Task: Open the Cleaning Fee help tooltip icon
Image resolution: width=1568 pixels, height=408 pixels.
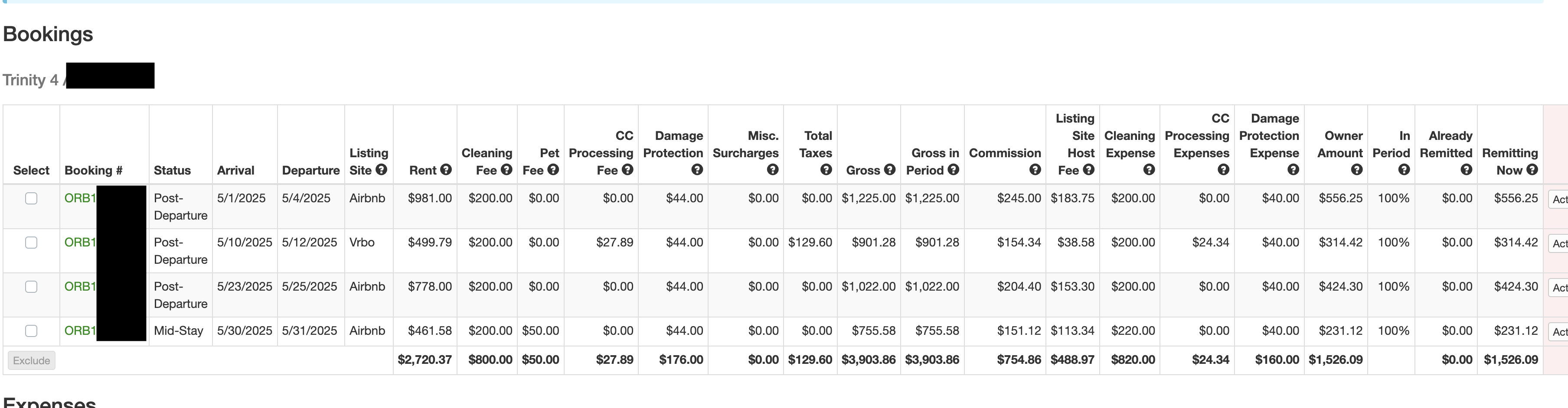Action: pyautogui.click(x=506, y=170)
